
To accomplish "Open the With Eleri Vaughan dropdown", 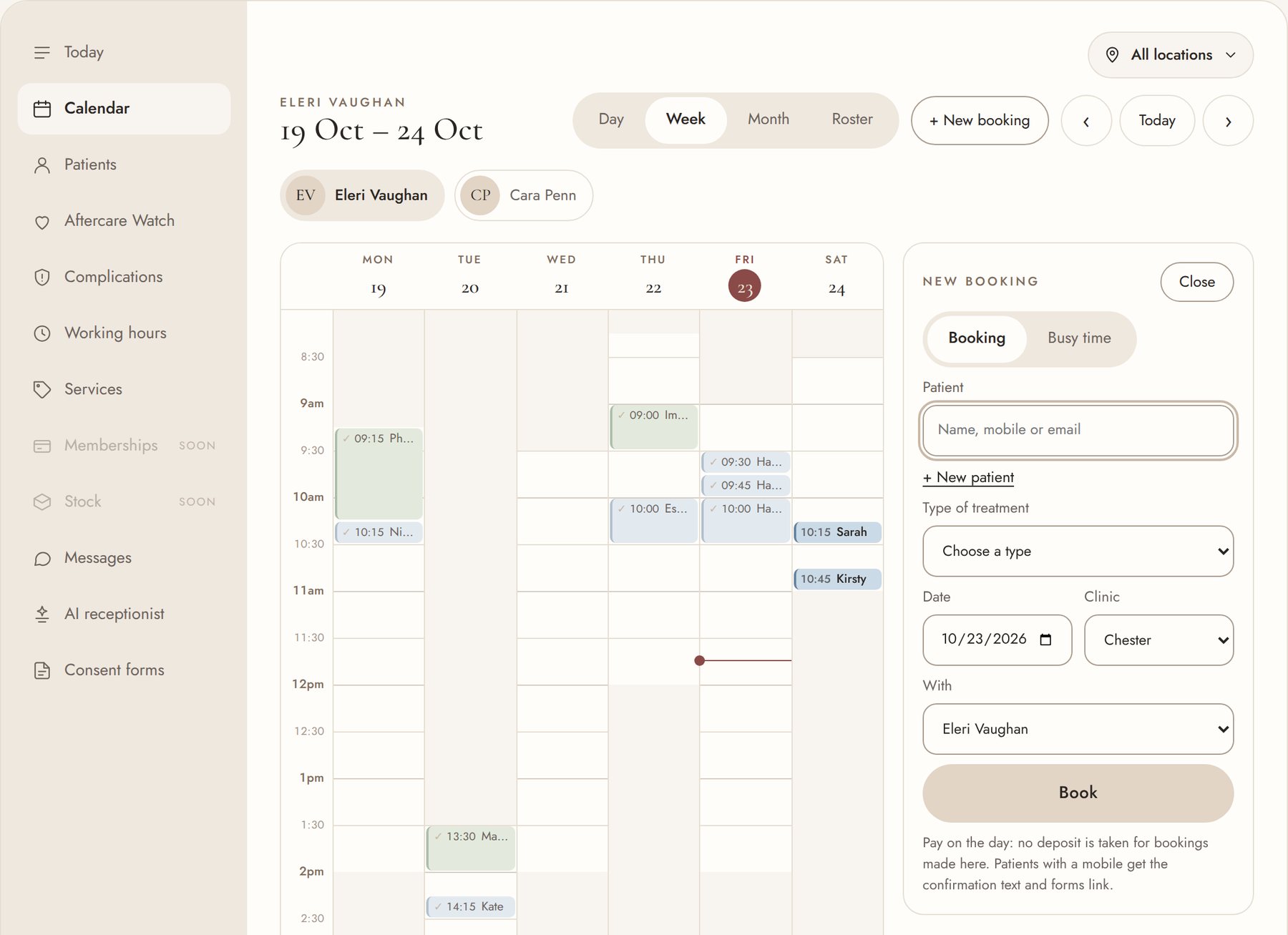I will 1078,729.
